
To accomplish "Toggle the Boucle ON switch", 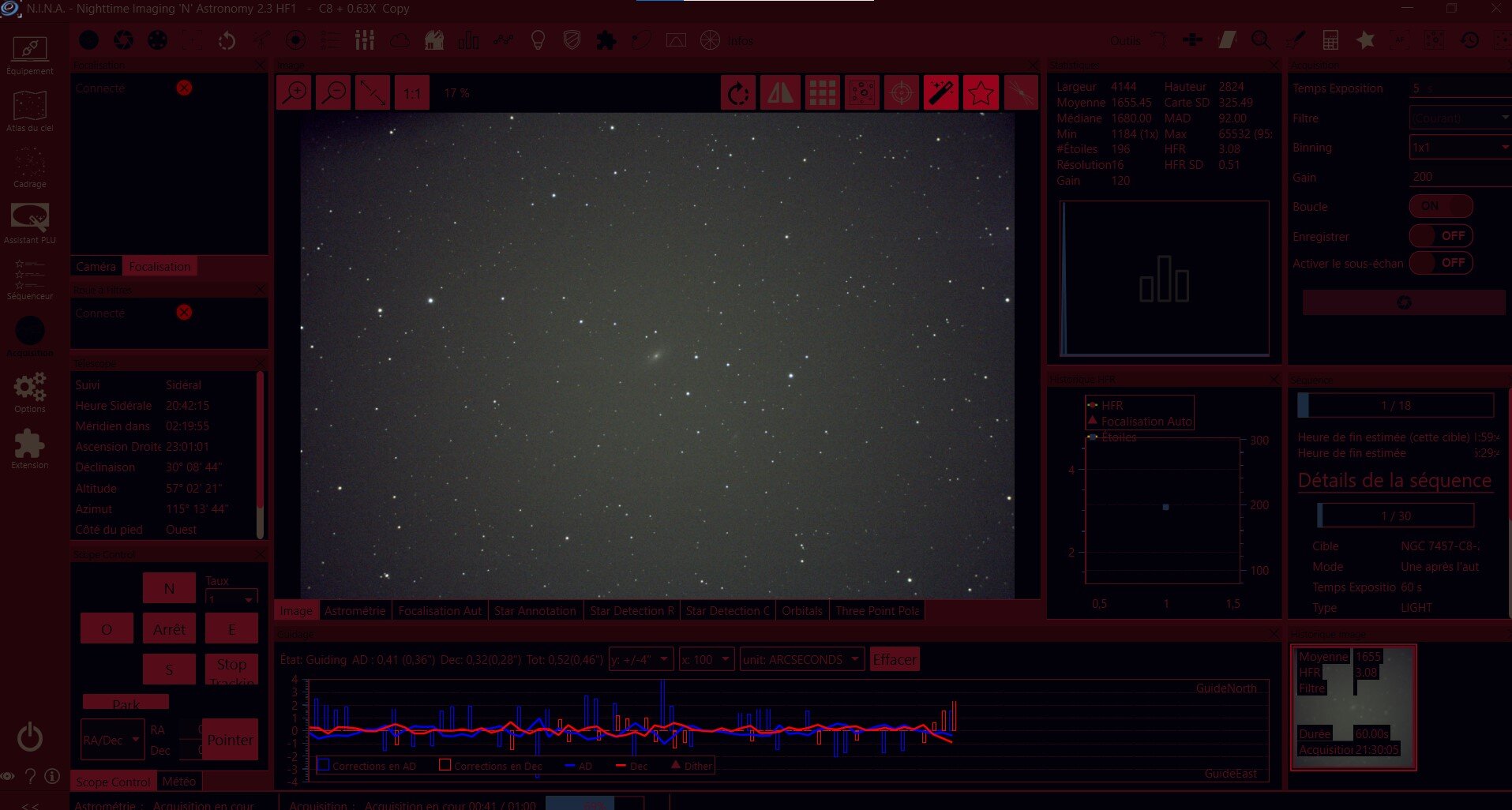I will pyautogui.click(x=1441, y=206).
